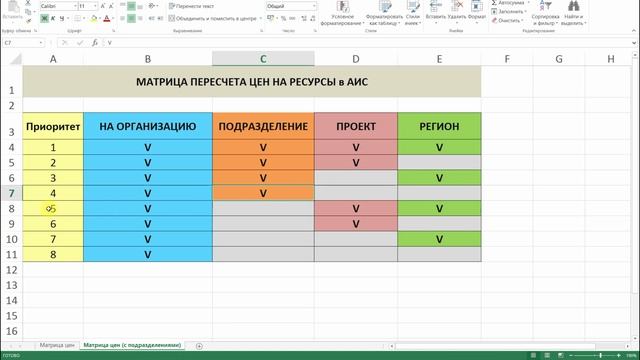
Task: Select column B header
Action: [148, 59]
